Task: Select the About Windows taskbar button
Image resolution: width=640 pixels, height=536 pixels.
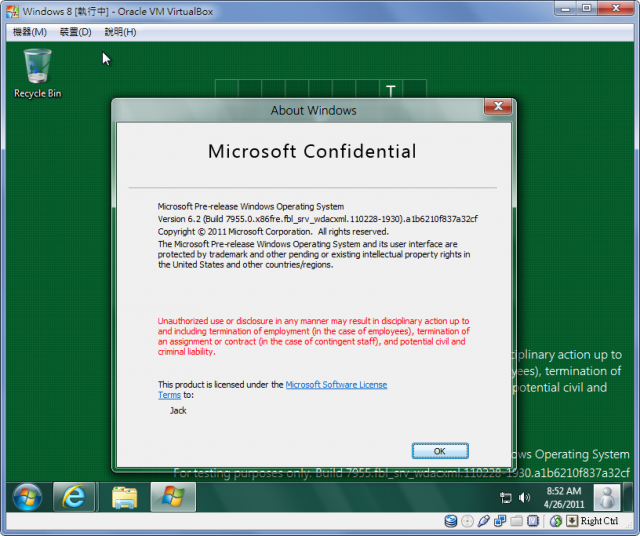Action: coord(173,497)
